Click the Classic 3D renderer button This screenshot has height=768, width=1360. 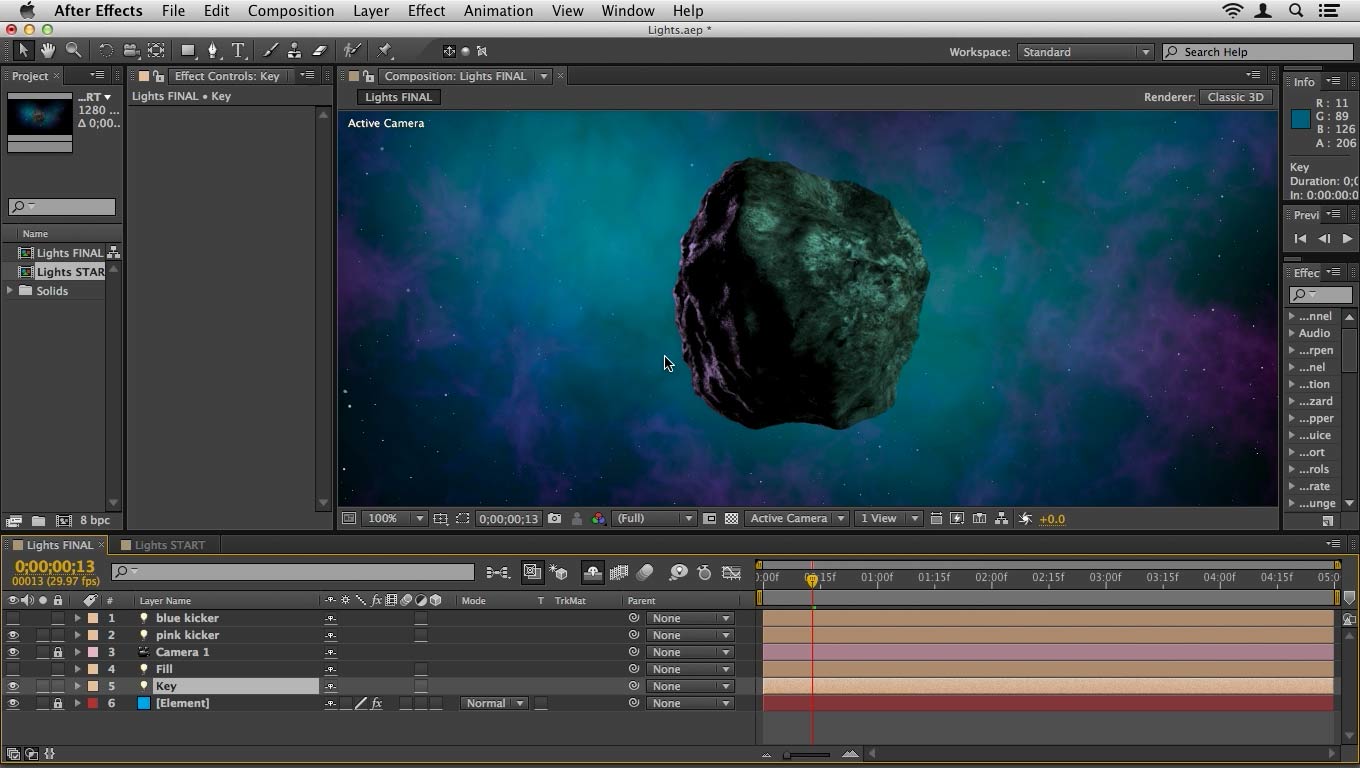click(1235, 97)
